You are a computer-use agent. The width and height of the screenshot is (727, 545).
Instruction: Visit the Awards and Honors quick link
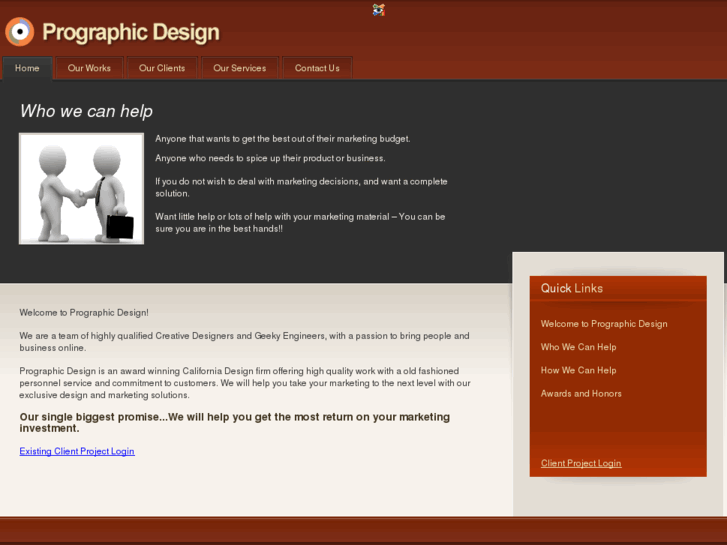point(581,393)
